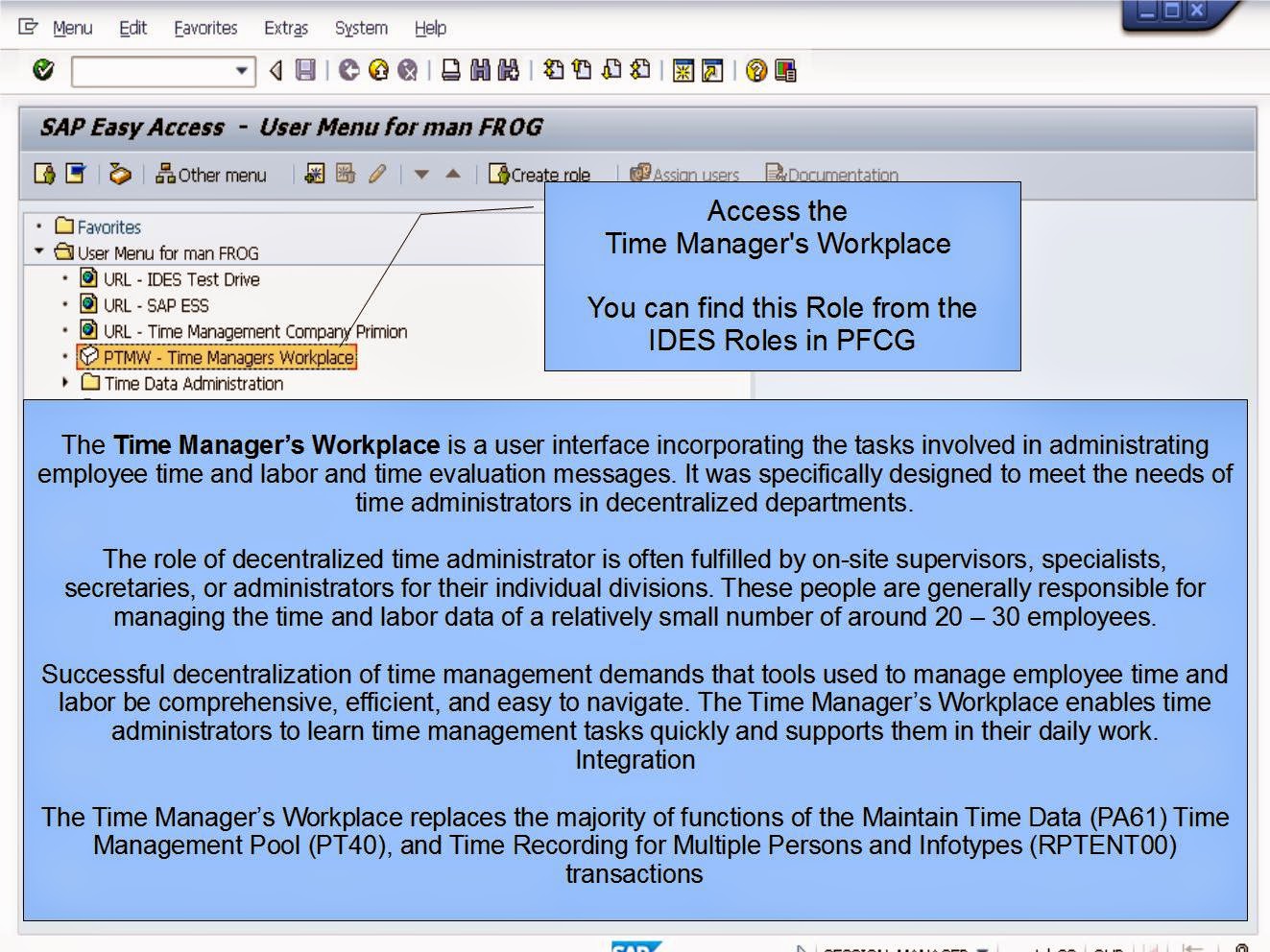Click the Create New Session icon

(683, 69)
